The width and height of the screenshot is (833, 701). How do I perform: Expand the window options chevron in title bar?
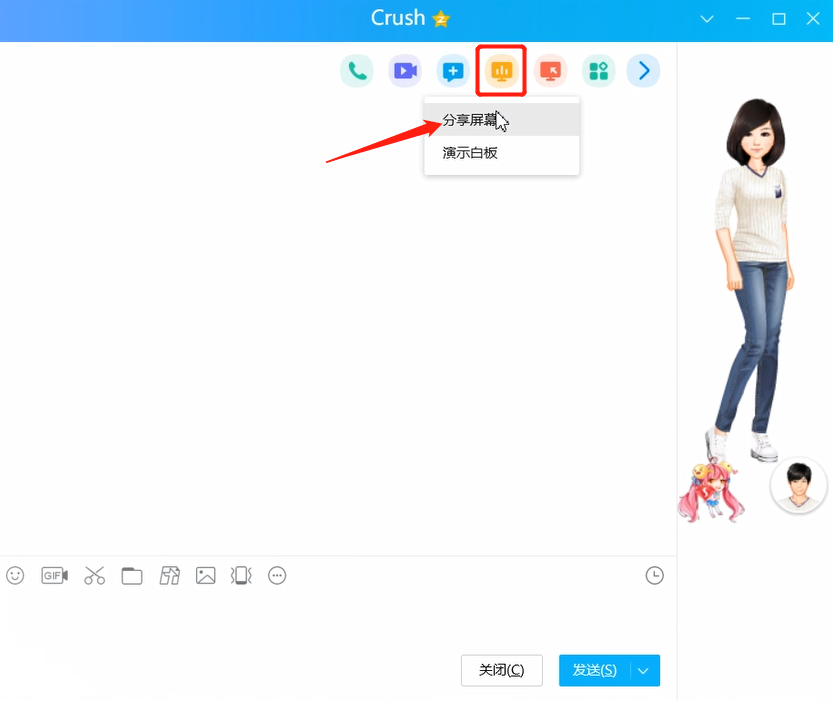[x=707, y=19]
